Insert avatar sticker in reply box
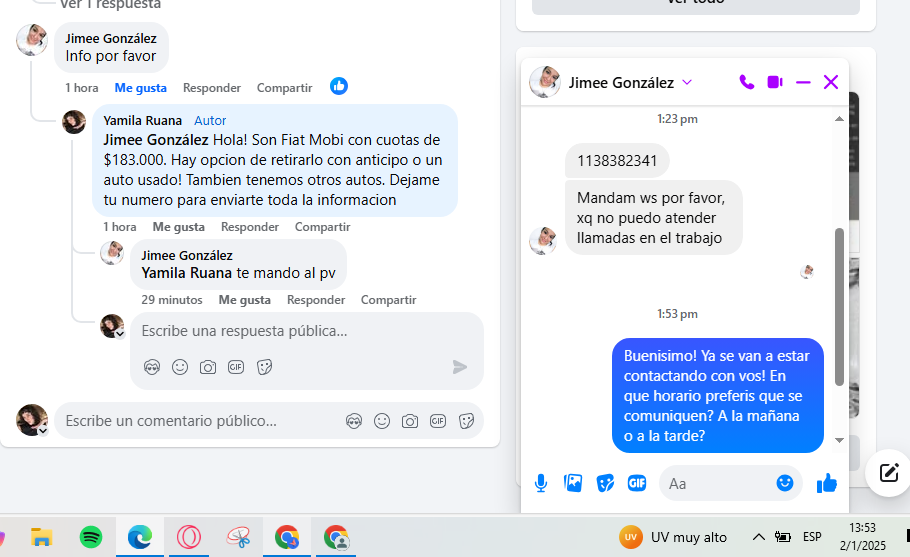The image size is (910, 557). (152, 367)
